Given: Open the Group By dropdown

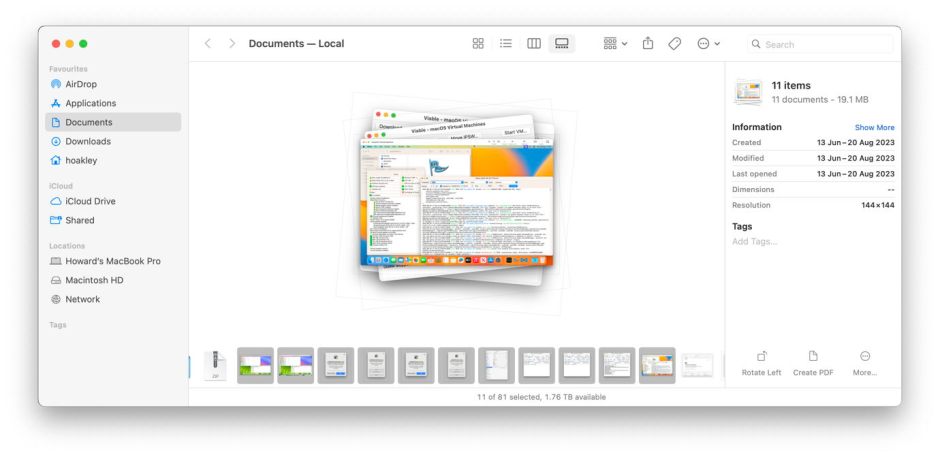Looking at the screenshot, I should point(615,44).
